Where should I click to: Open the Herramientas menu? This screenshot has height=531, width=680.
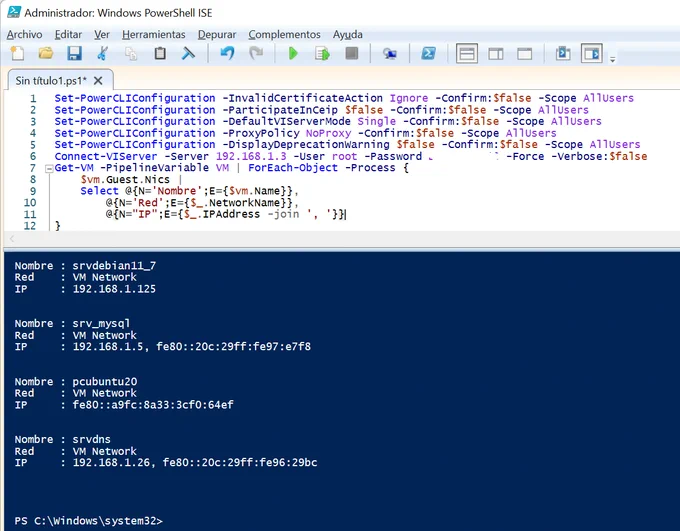coord(154,34)
